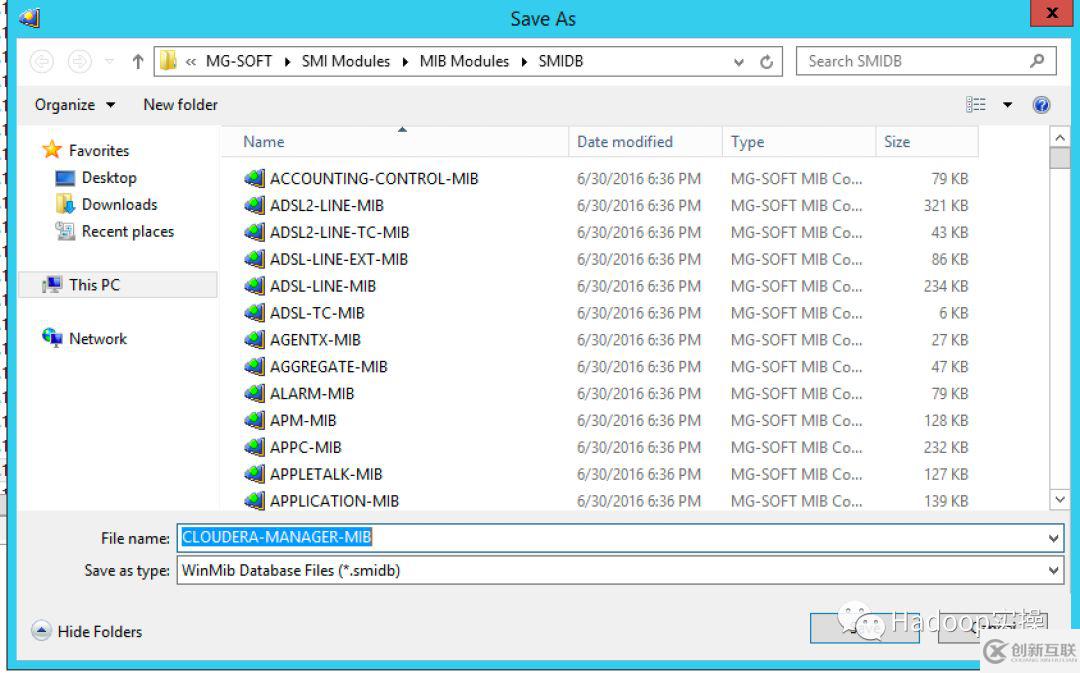Expand the File name history dropdown
Image resolution: width=1080 pixels, height=673 pixels.
coord(1053,538)
